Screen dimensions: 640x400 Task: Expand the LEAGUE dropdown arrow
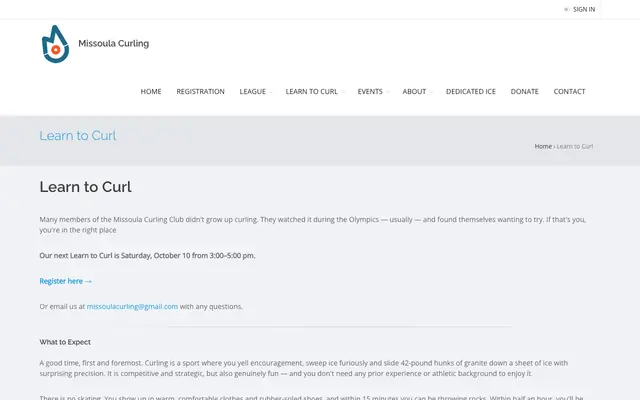point(271,92)
